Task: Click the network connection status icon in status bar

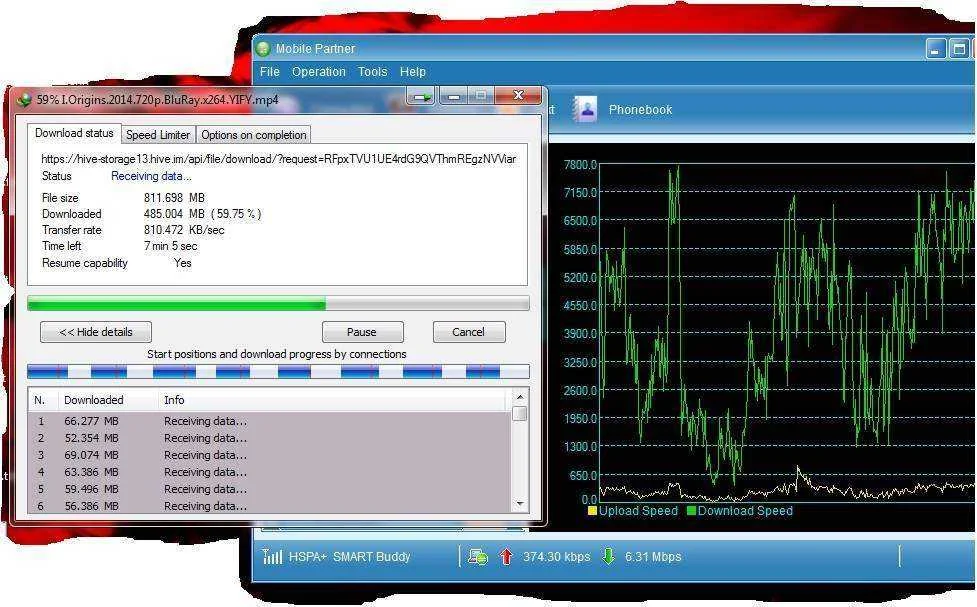Action: pyautogui.click(x=478, y=557)
